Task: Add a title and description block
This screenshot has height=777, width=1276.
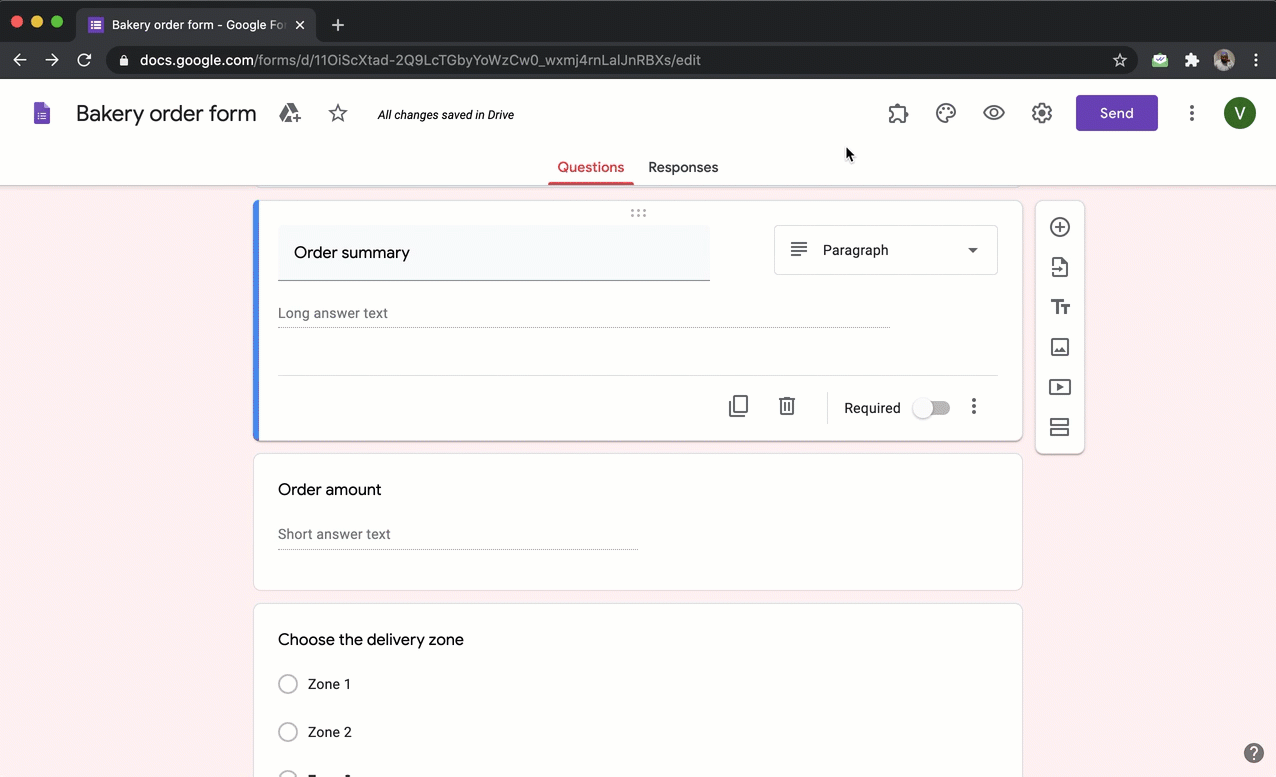Action: tap(1059, 307)
